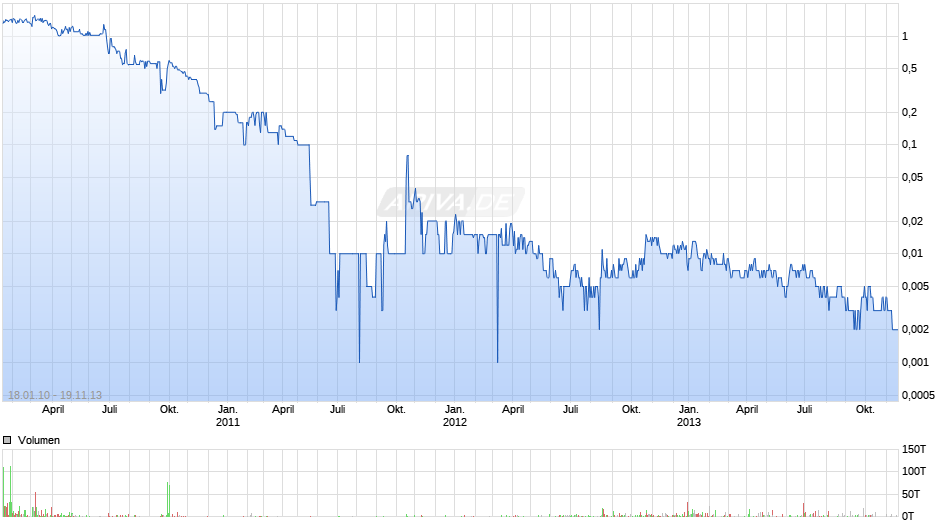Click the Volumen legend square icon
Screen dimensions: 940x526
tap(7, 440)
